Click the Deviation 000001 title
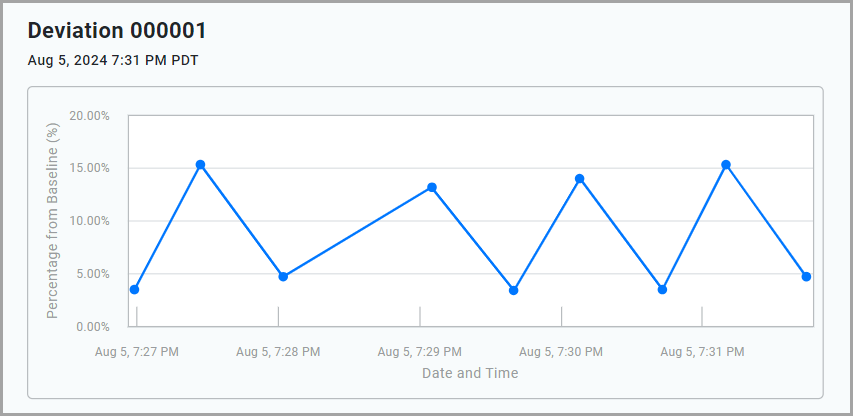Screen dimensions: 853x416 coord(117,31)
